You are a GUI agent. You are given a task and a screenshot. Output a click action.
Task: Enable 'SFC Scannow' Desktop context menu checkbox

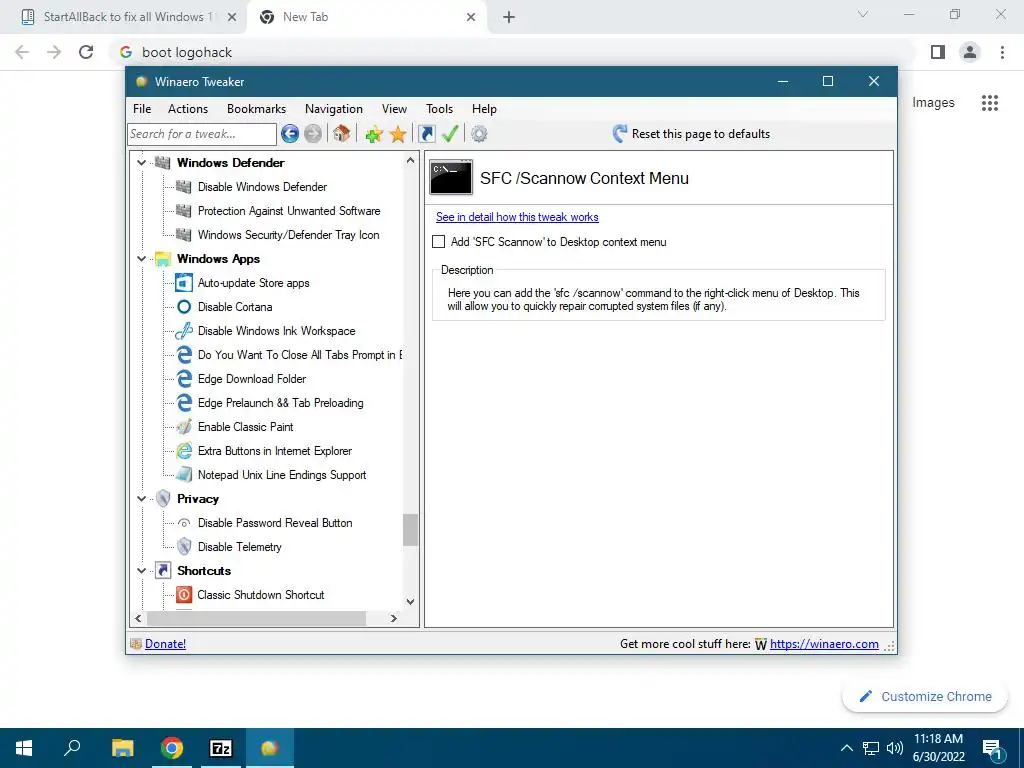click(439, 242)
